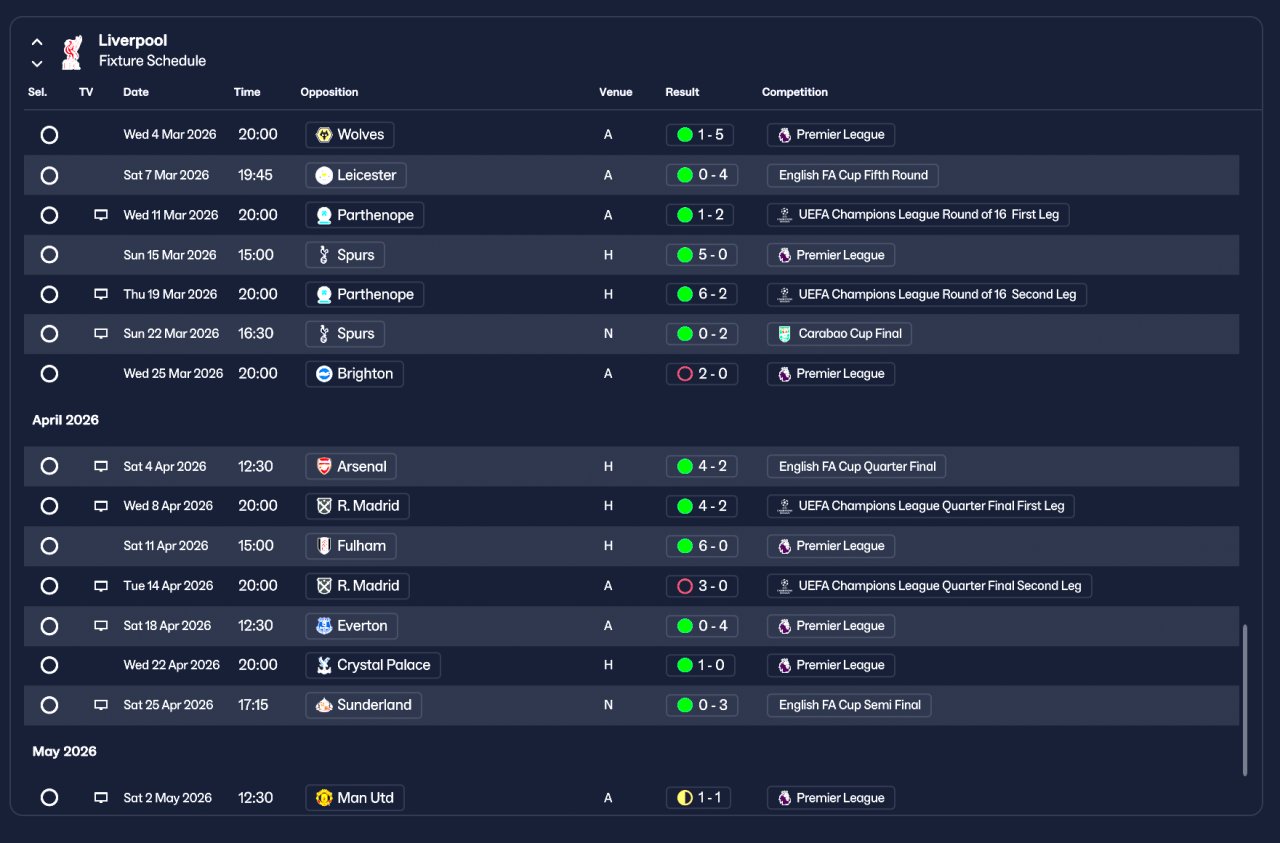Screen dimensions: 1280x843
Task: Click the down chevron beside Fixture Schedule
Action: coord(37,63)
